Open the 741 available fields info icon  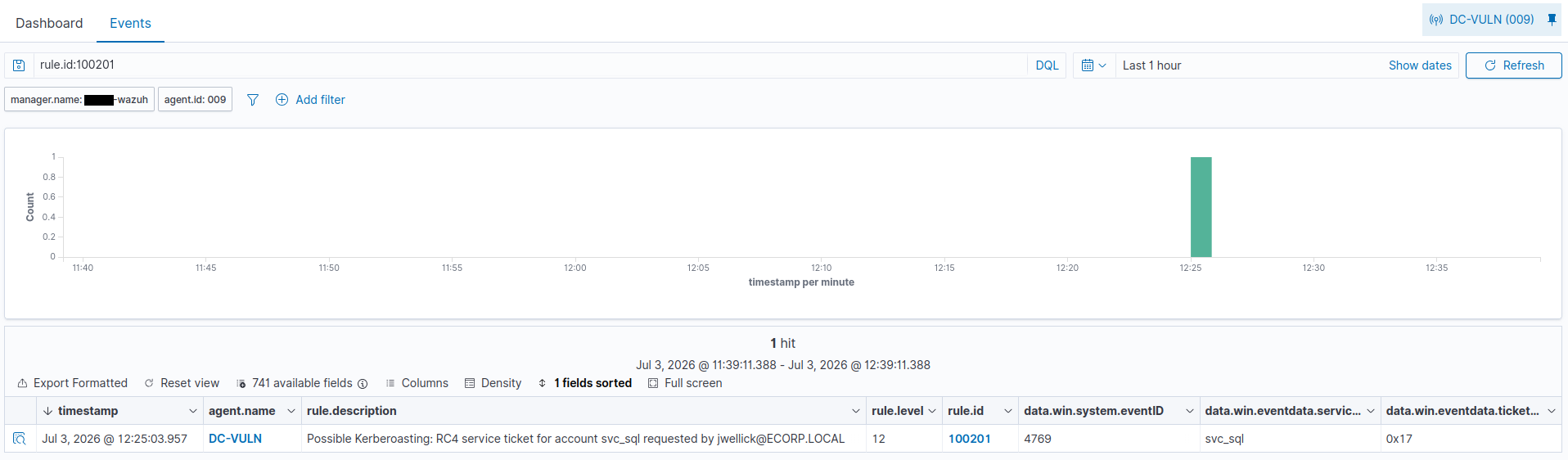pos(363,384)
